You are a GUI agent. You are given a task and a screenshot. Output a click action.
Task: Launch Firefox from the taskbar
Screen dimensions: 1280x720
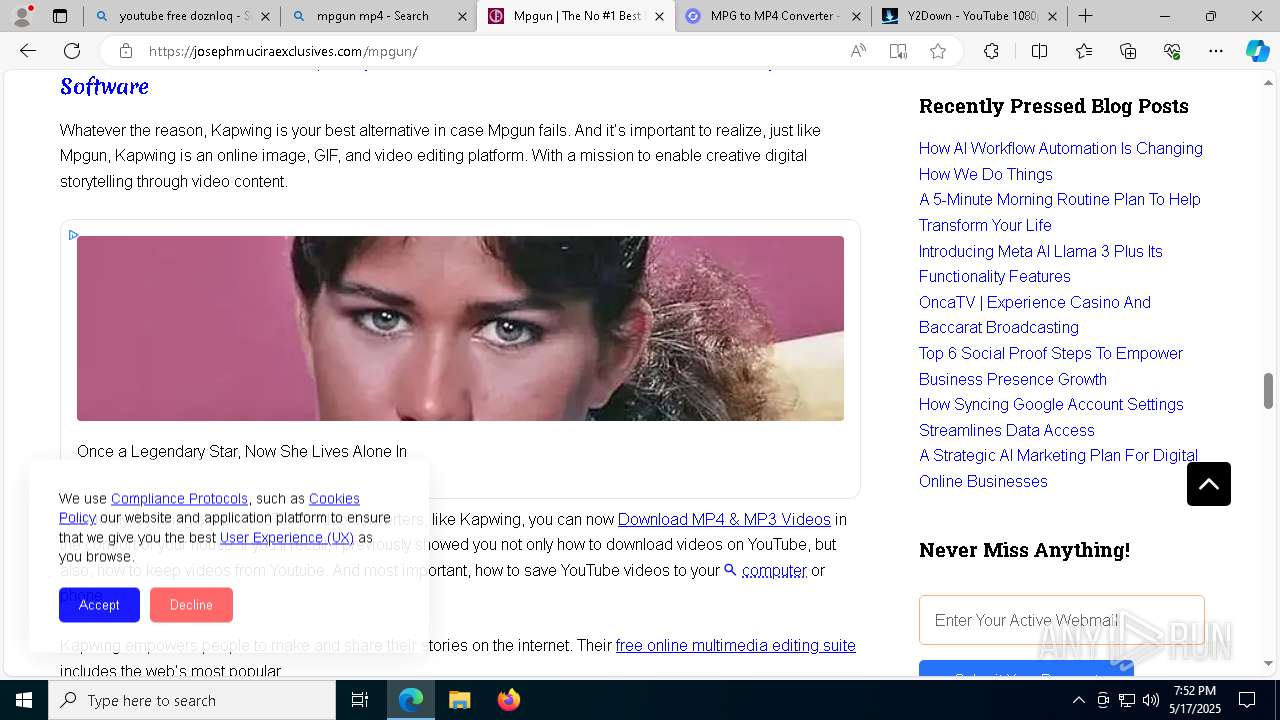(x=509, y=700)
